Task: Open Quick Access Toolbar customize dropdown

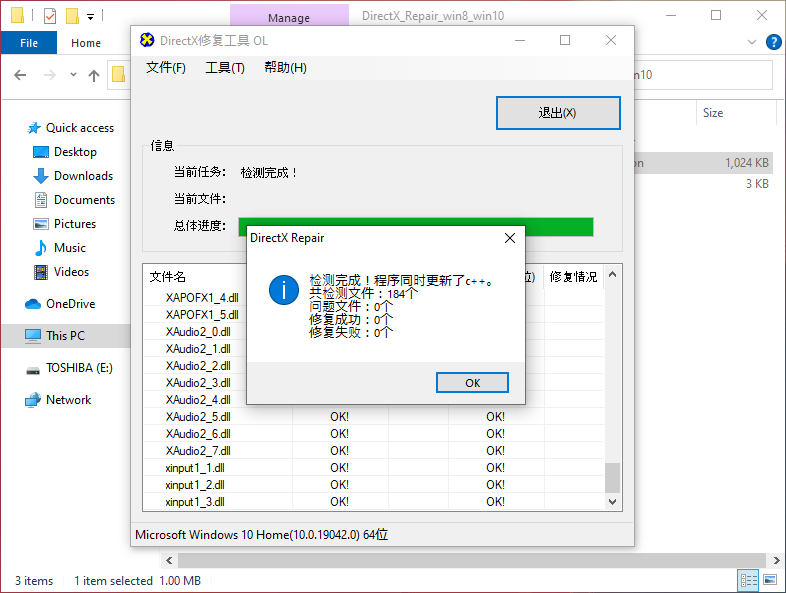Action: tap(90, 16)
